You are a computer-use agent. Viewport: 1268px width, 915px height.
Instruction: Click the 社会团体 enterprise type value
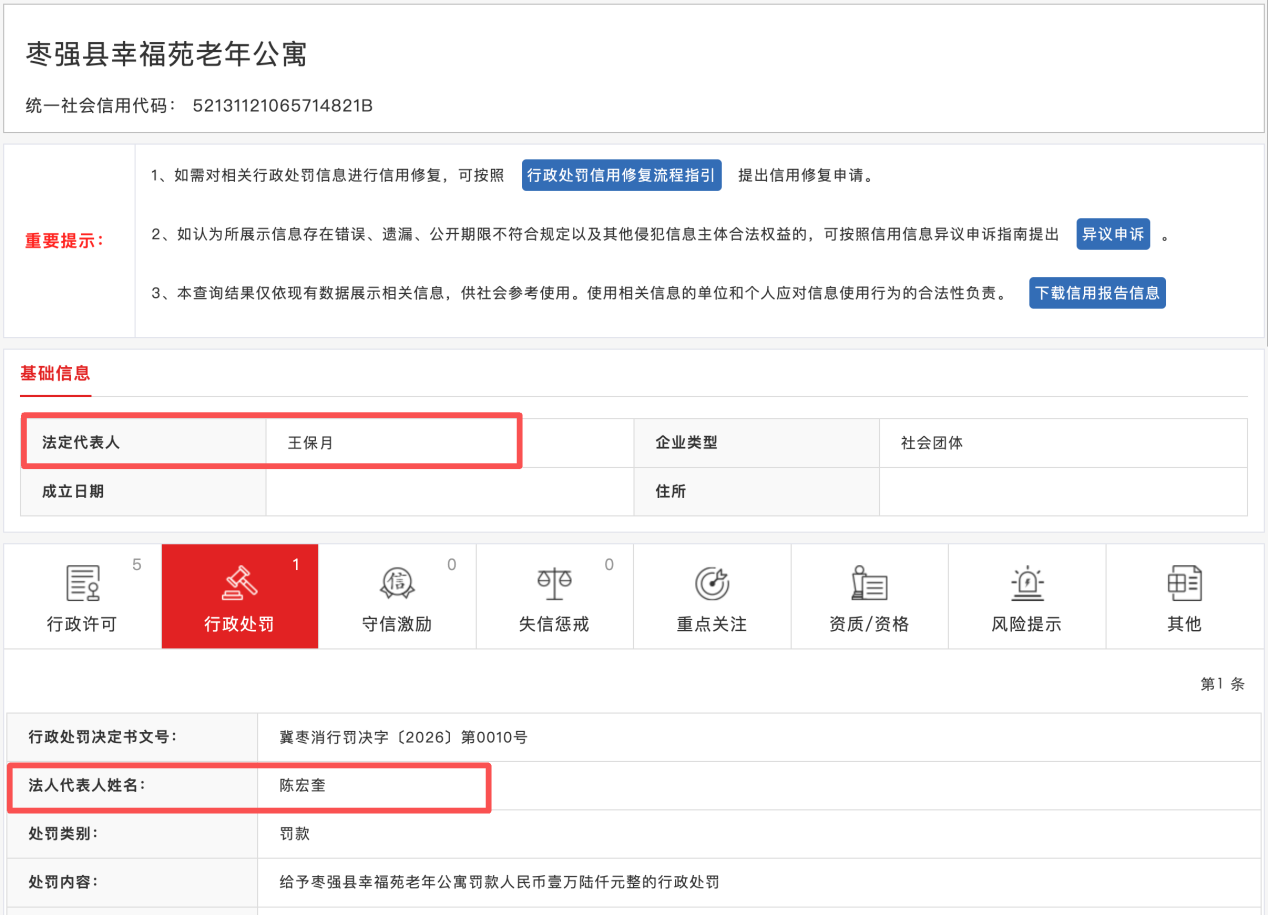[x=932, y=442]
